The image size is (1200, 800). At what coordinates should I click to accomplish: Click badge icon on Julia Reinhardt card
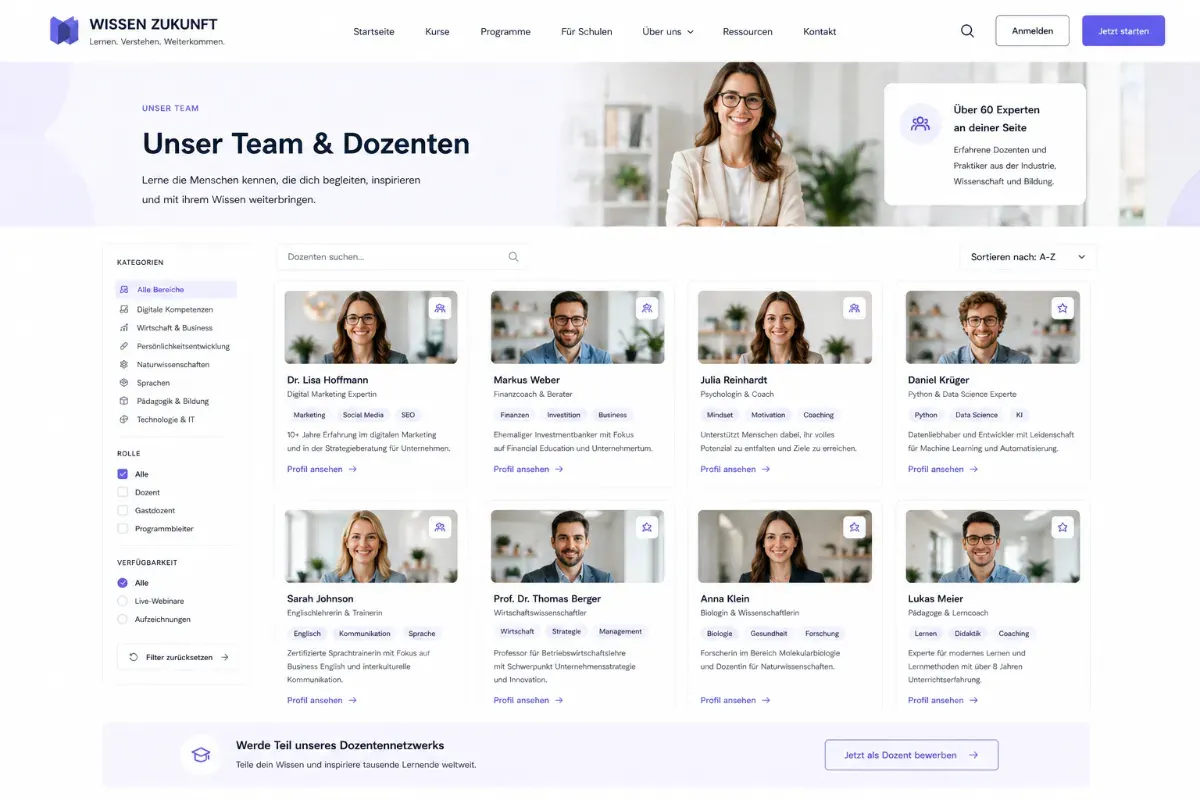click(854, 308)
